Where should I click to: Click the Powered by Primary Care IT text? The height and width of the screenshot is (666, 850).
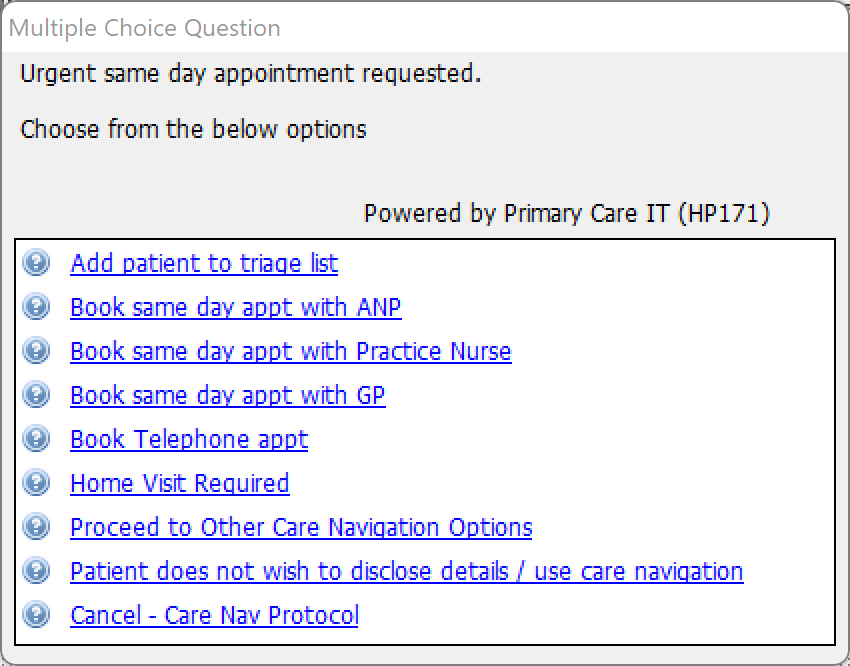click(x=566, y=213)
